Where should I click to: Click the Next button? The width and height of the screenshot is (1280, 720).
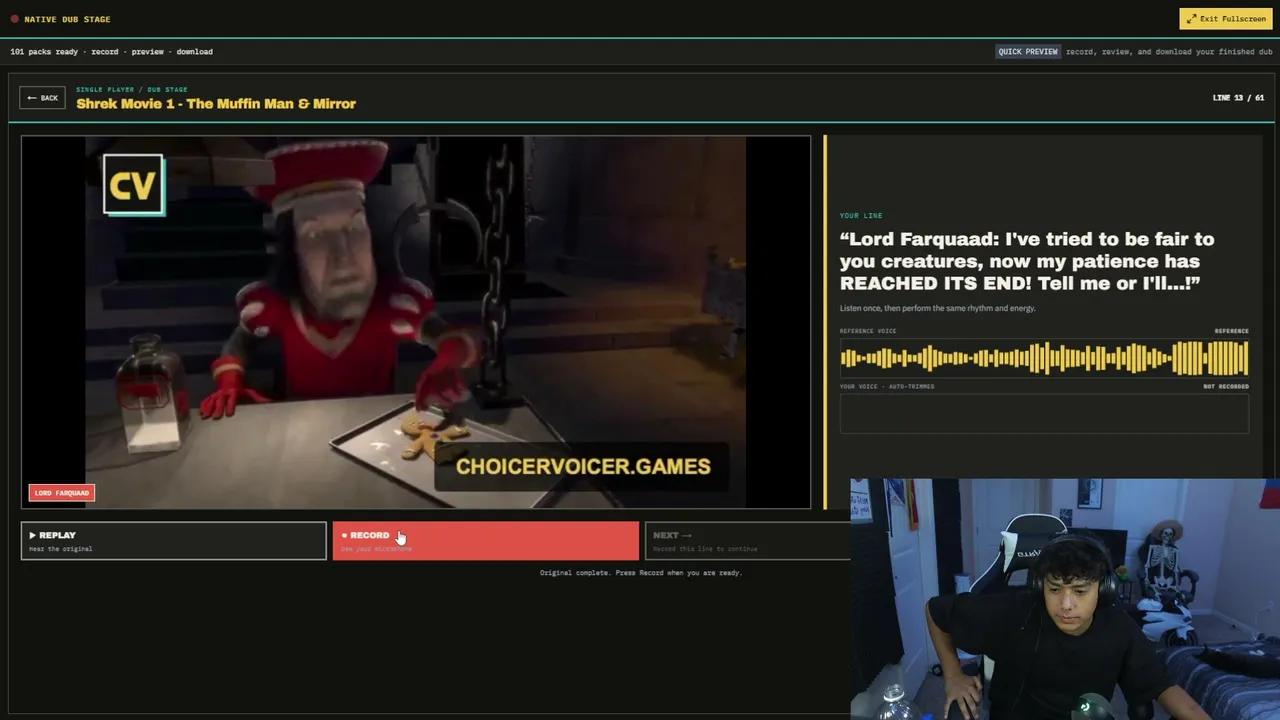[748, 541]
